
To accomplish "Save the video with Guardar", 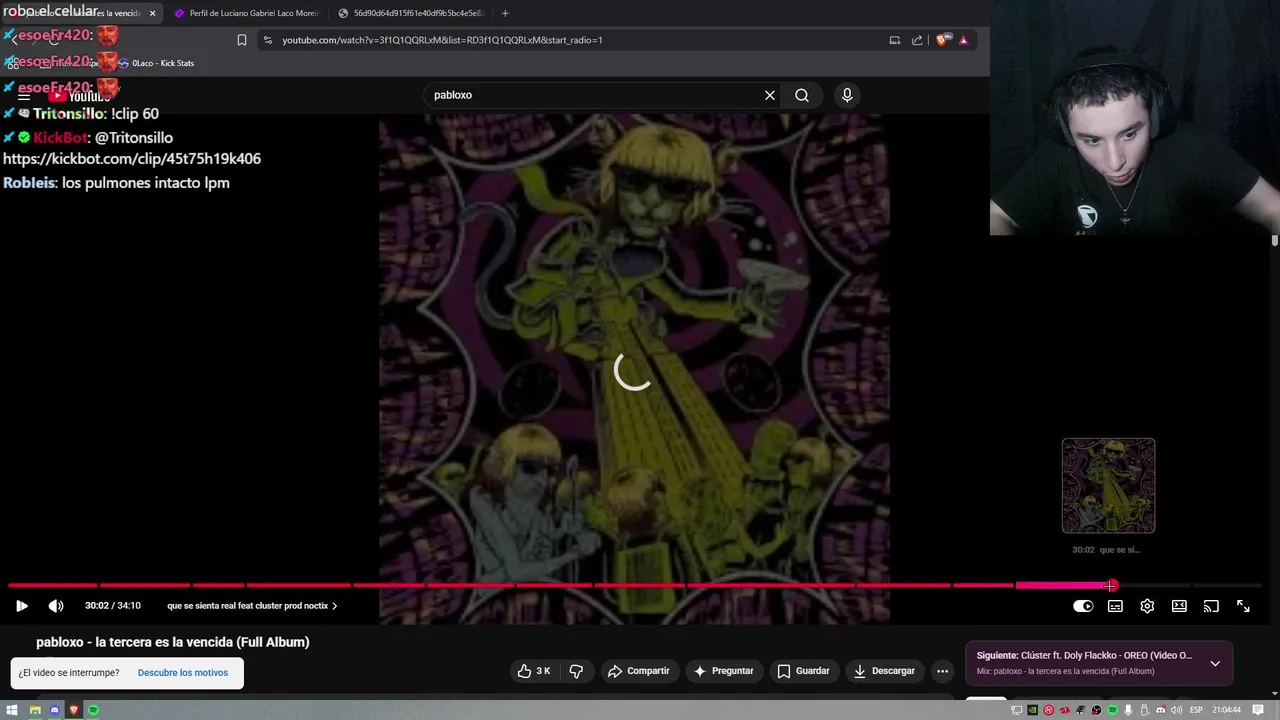I will tap(804, 671).
